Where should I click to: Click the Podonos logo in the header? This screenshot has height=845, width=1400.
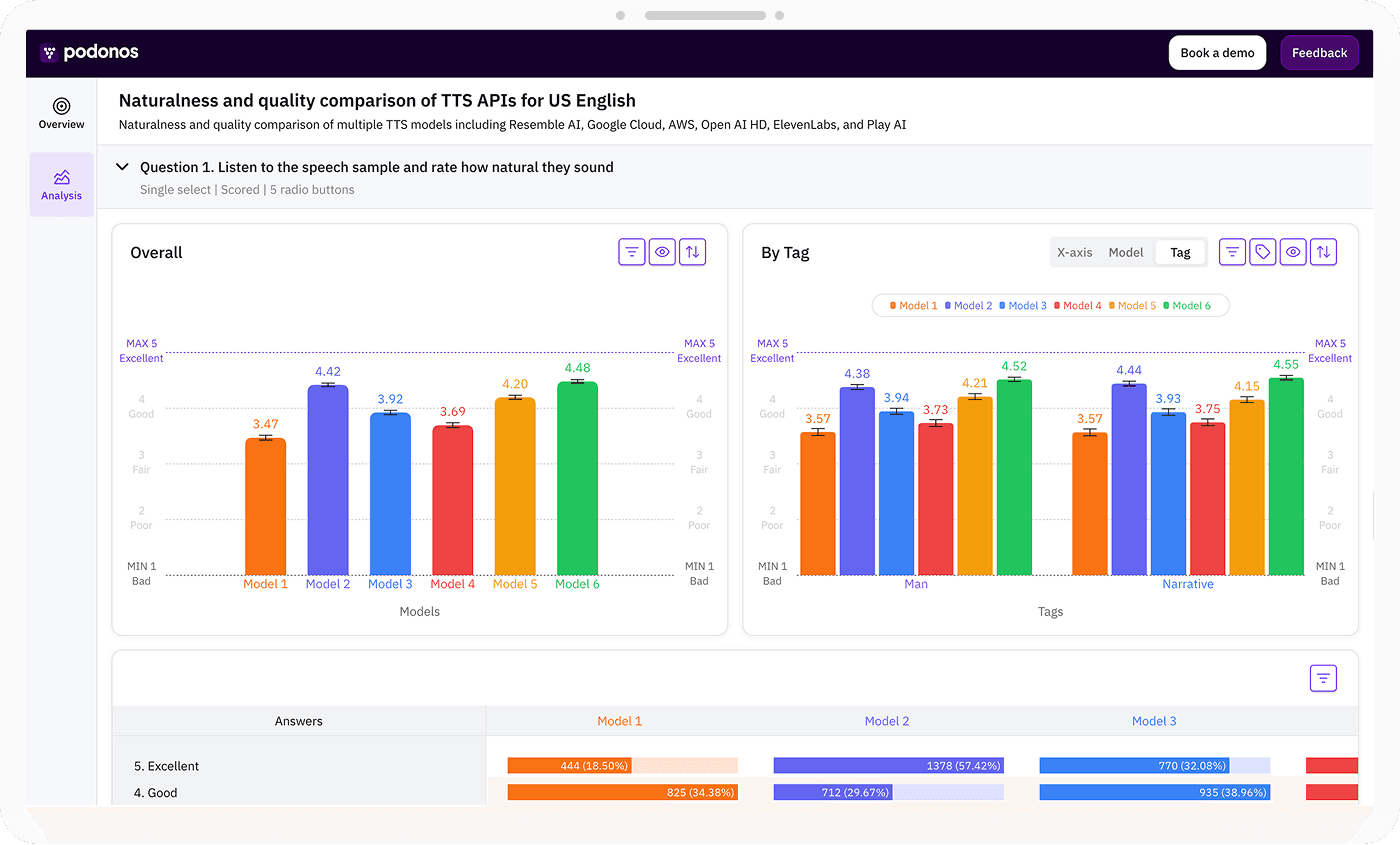click(89, 53)
